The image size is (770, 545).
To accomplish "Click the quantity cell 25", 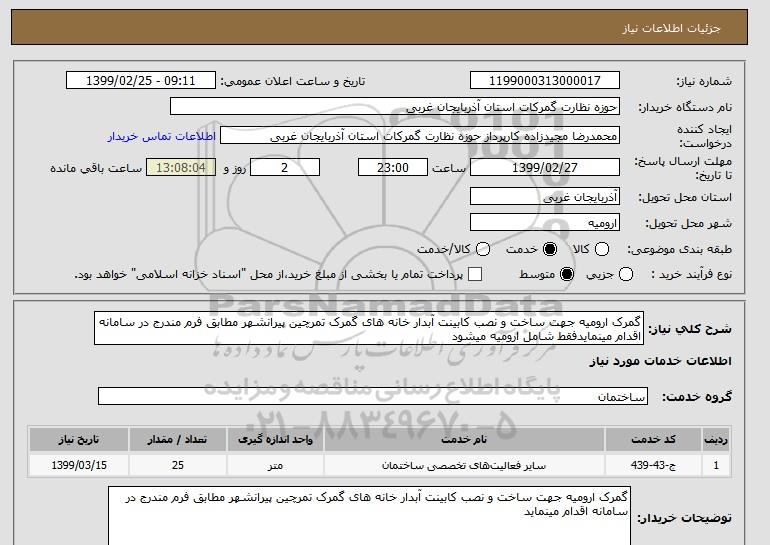I will pos(178,465).
